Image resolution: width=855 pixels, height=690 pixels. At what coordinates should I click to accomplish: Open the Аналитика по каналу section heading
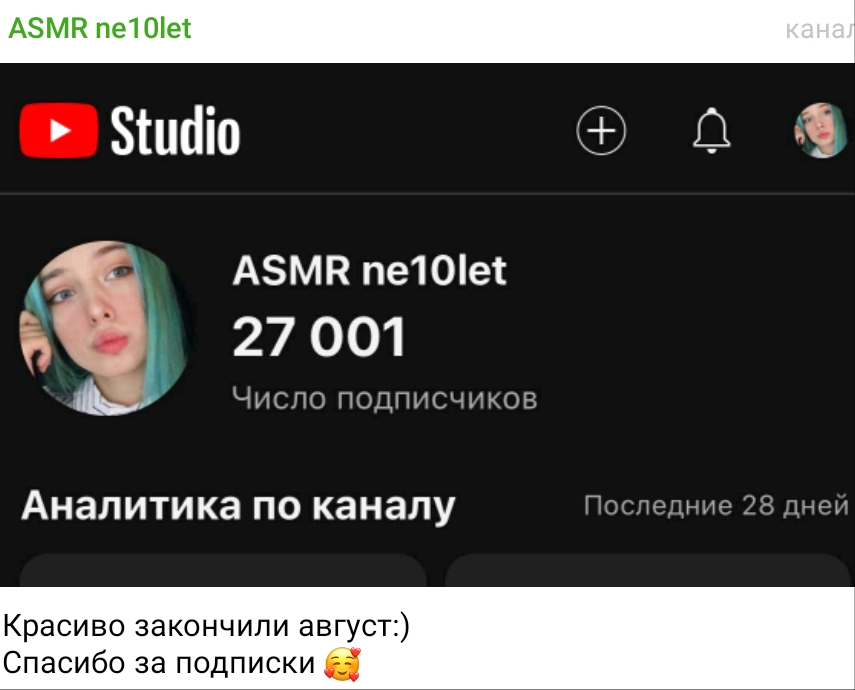pyautogui.click(x=238, y=506)
